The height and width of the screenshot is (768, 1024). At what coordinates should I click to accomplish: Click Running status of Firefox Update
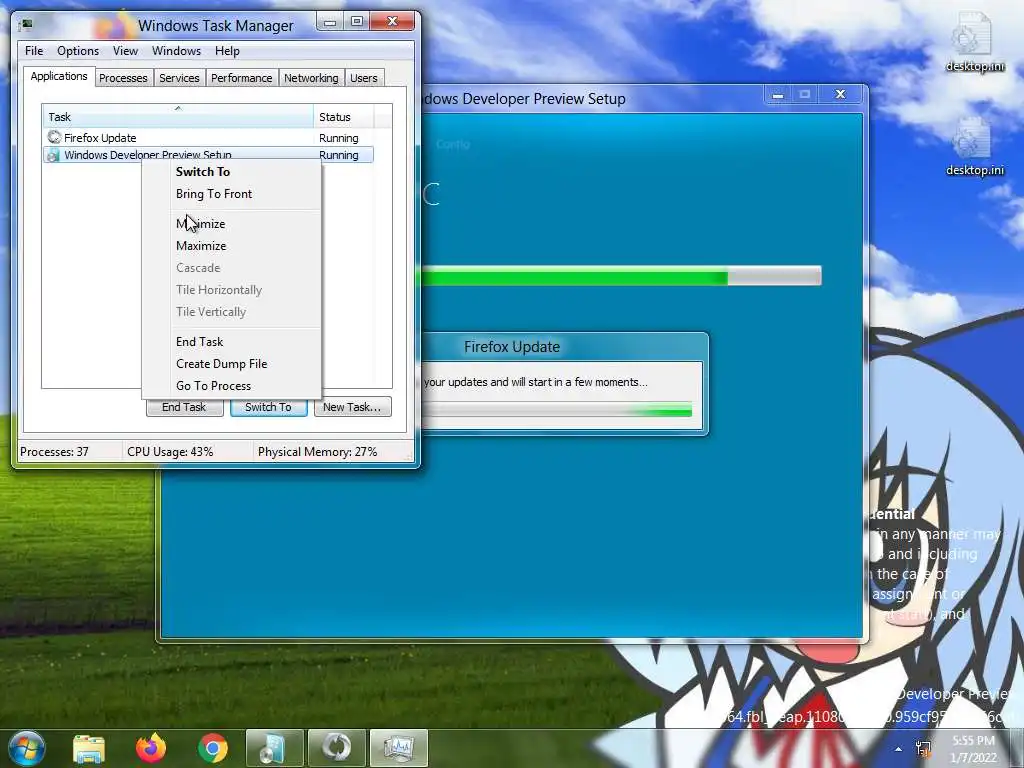coord(338,138)
